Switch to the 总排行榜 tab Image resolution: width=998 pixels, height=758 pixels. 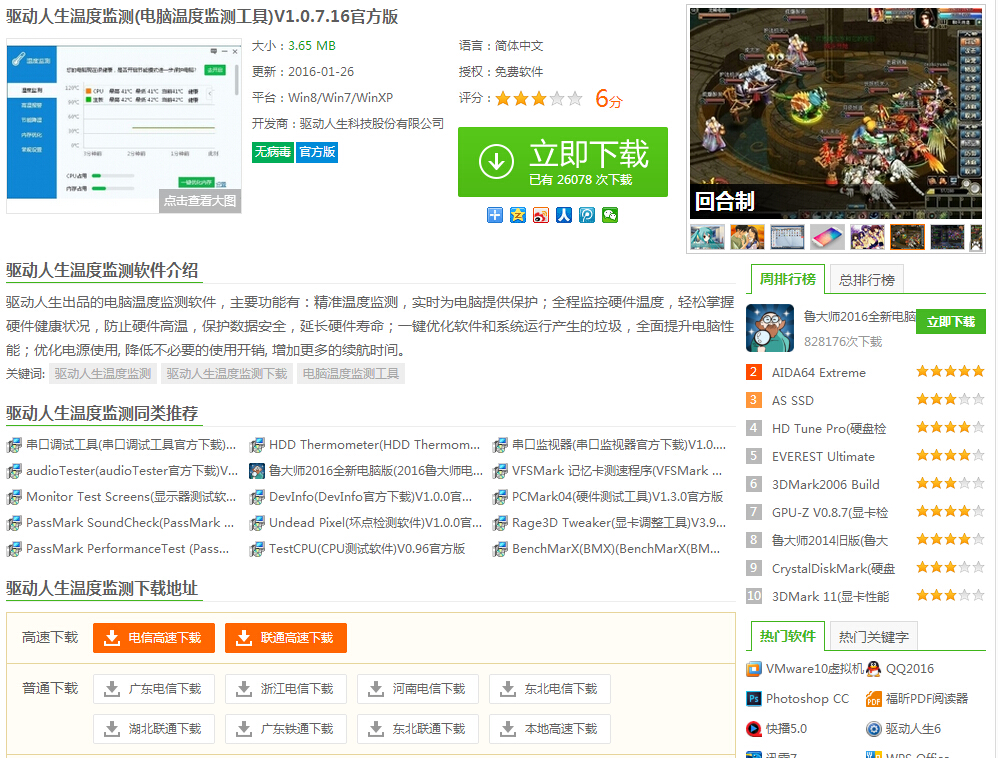(867, 280)
